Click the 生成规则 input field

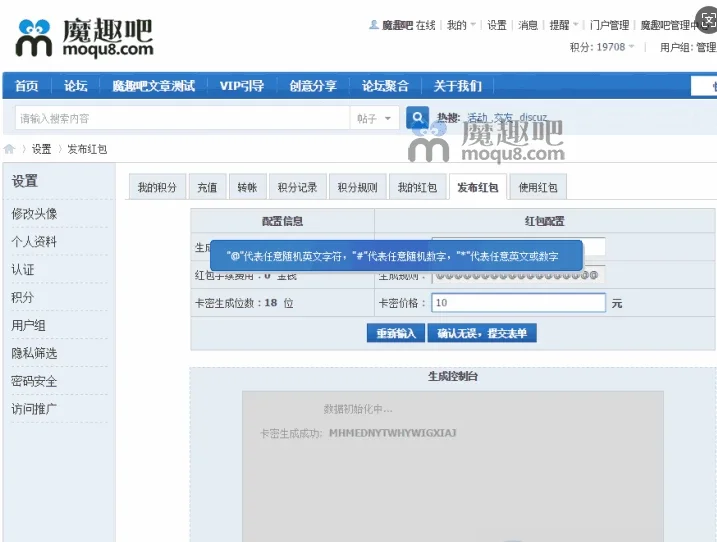[519, 275]
